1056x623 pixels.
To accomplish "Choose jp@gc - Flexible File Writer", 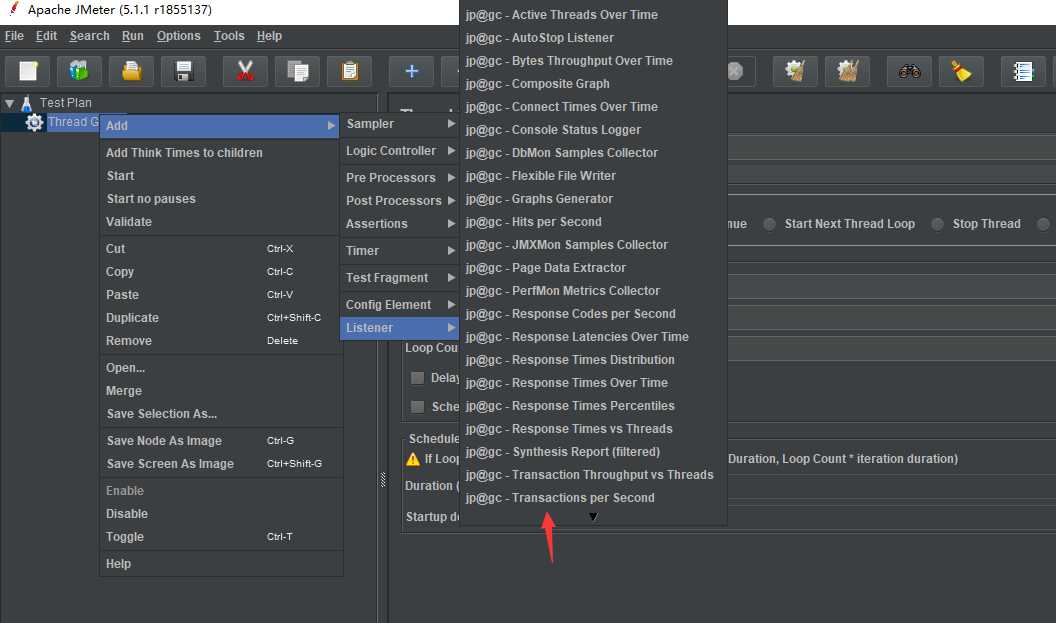I will [593, 176].
